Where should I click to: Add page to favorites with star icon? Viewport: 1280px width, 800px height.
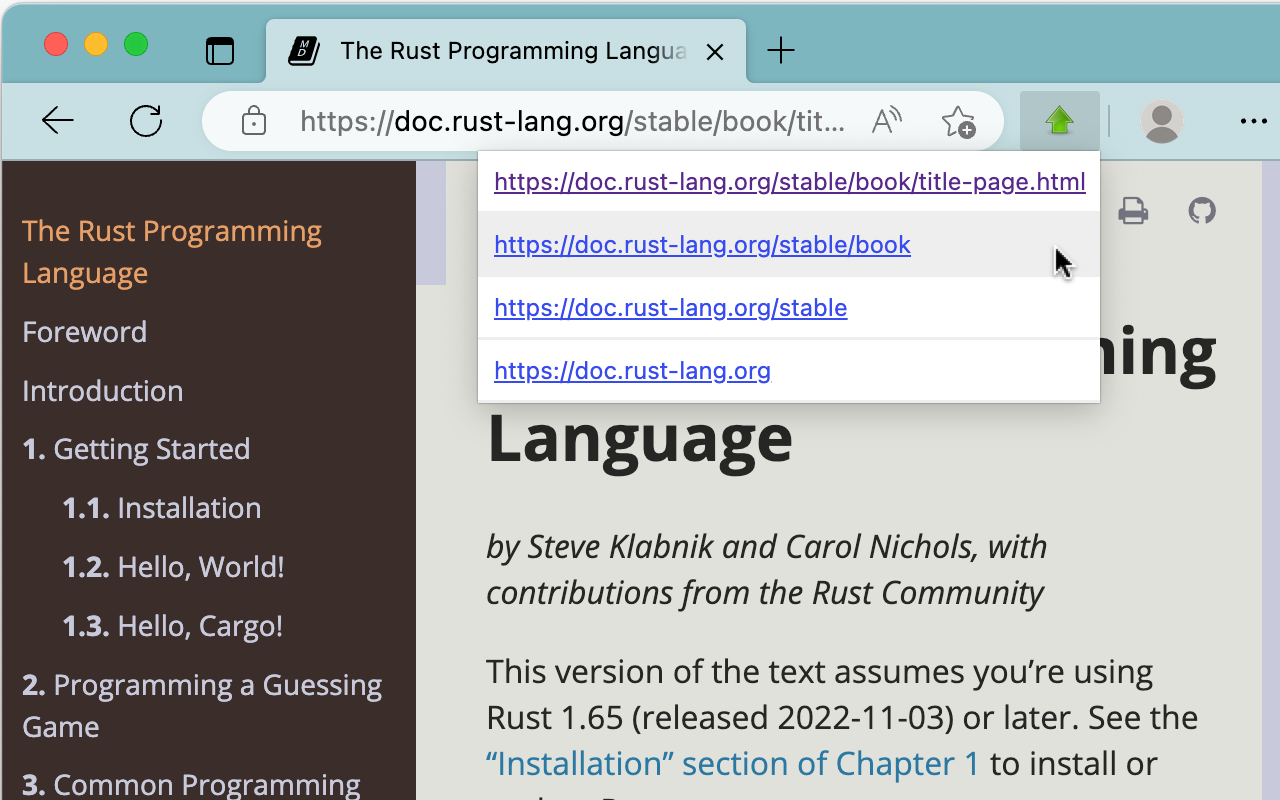958,121
